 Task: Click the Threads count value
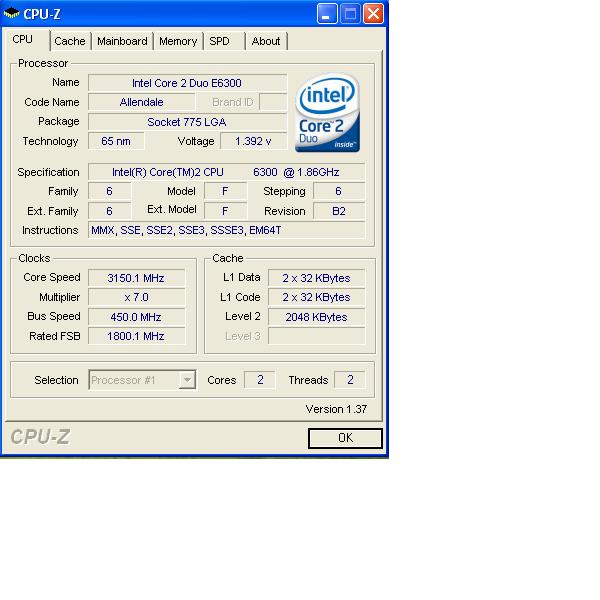coord(350,380)
